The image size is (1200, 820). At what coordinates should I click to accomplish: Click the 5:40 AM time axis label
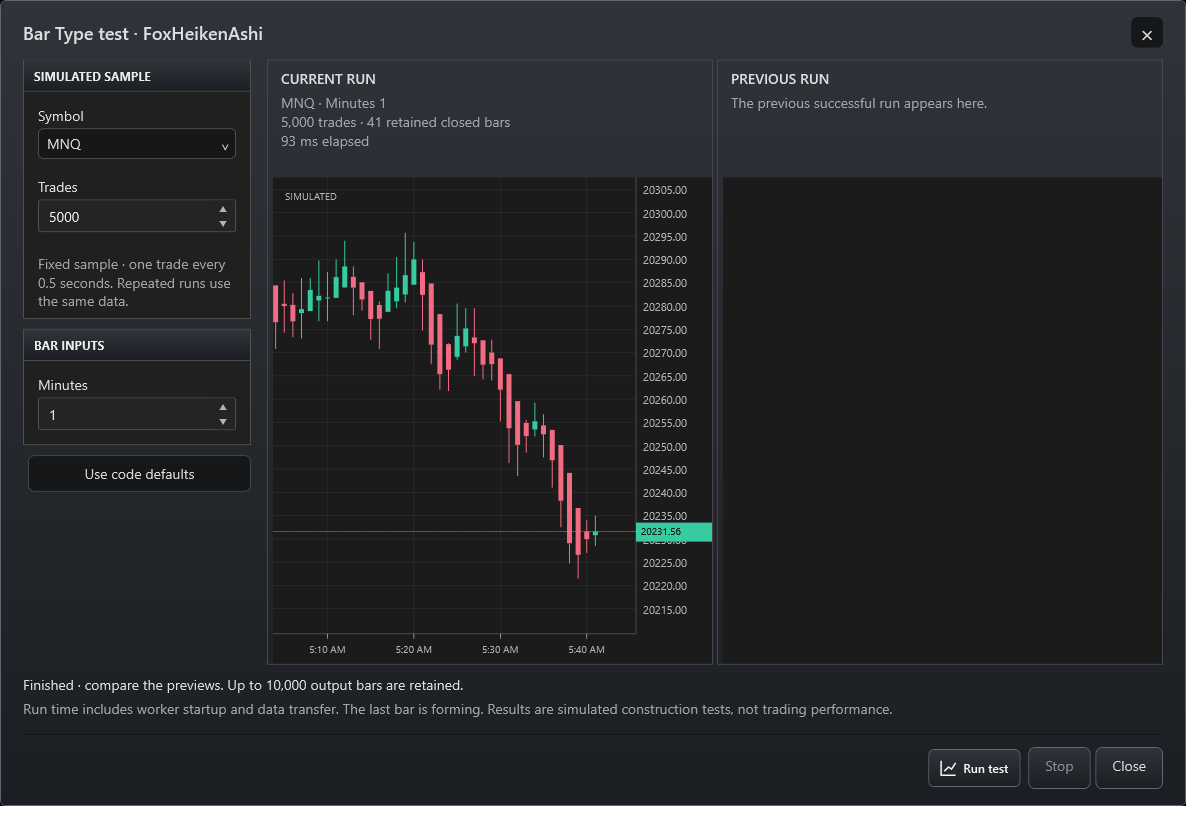(x=586, y=650)
